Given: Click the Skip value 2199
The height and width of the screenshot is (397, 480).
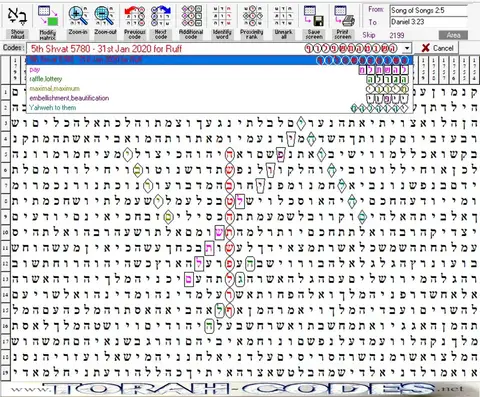Looking at the screenshot, I should coord(397,35).
